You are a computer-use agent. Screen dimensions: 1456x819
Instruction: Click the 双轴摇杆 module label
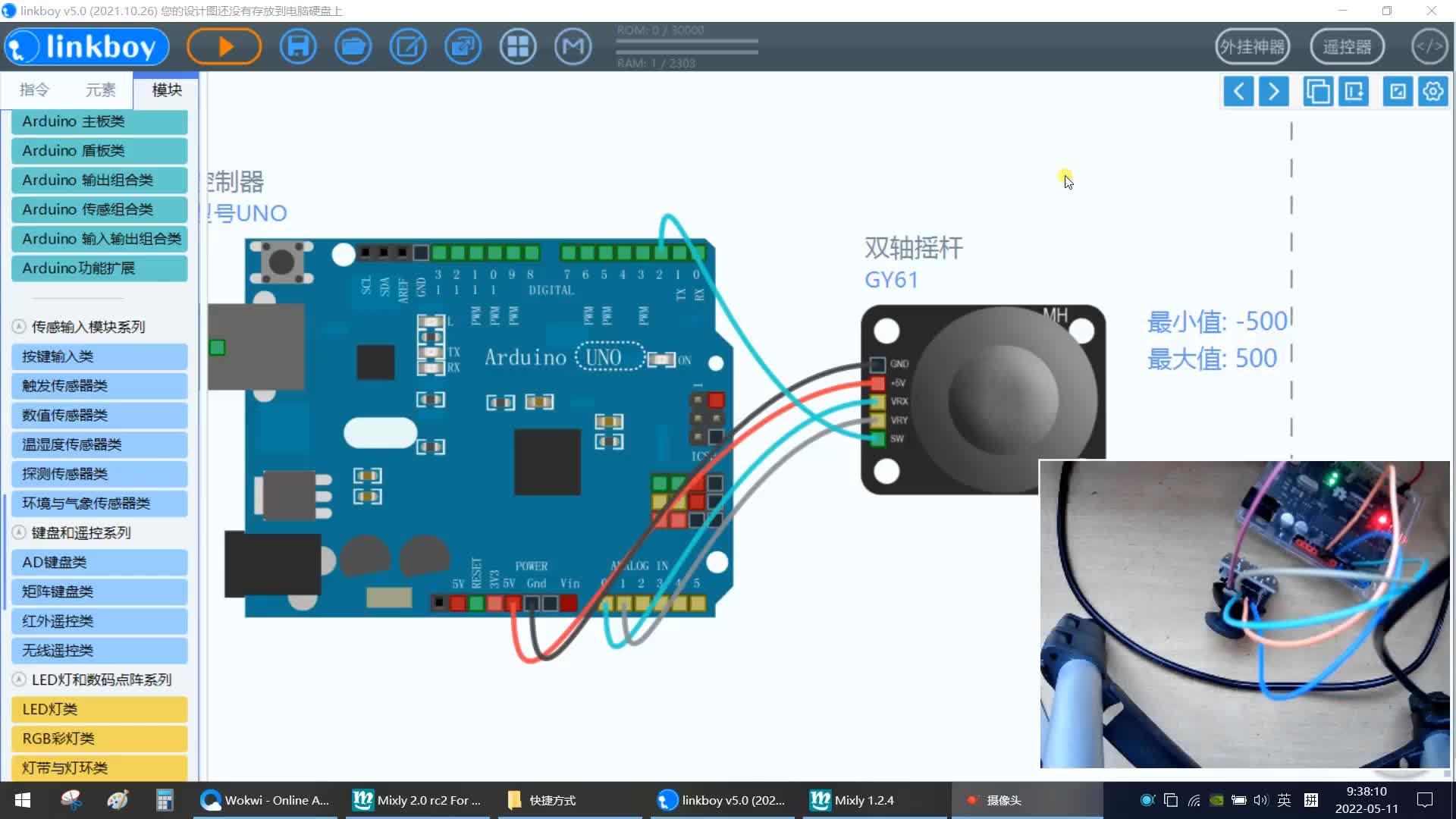click(x=914, y=248)
